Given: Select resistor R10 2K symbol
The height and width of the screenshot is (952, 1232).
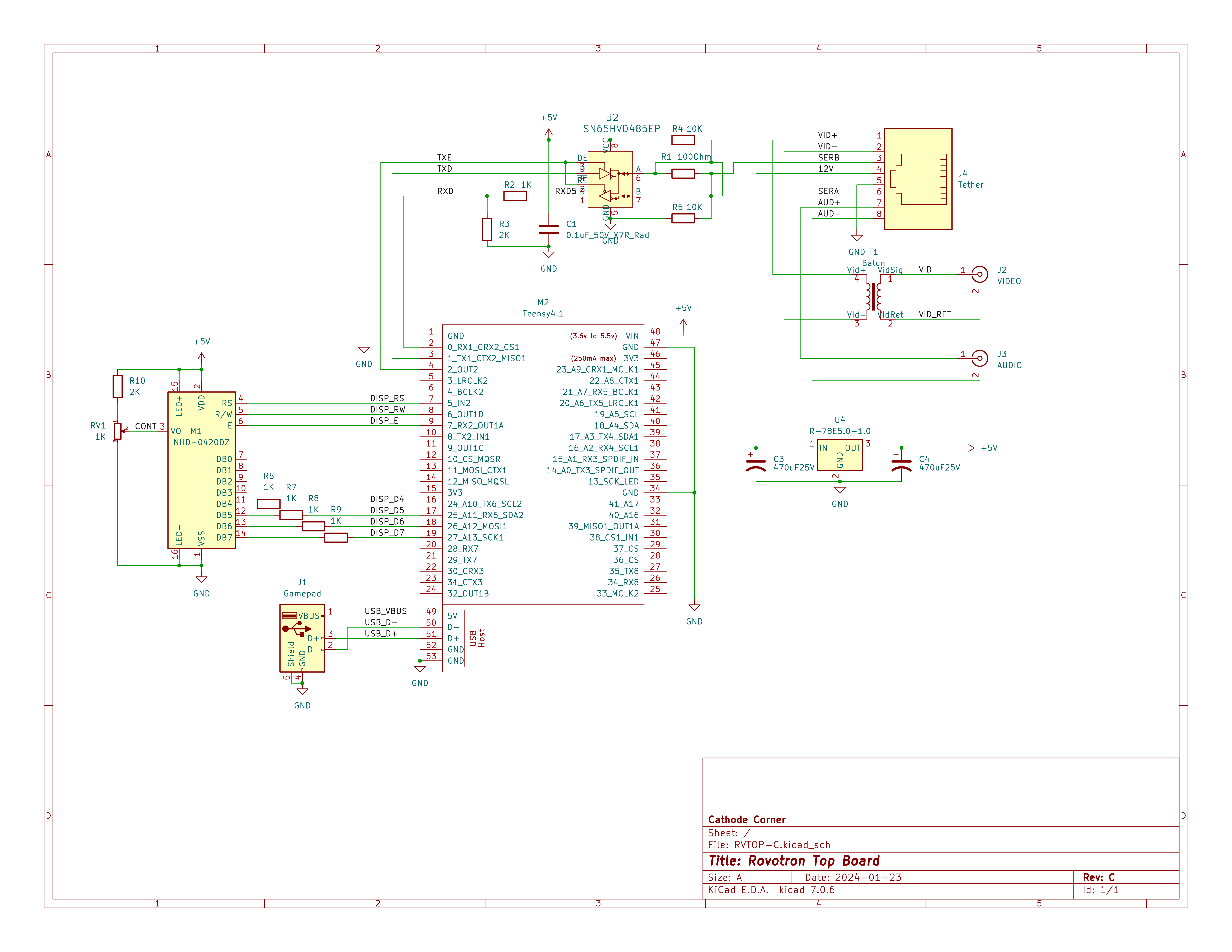Looking at the screenshot, I should coord(117,386).
